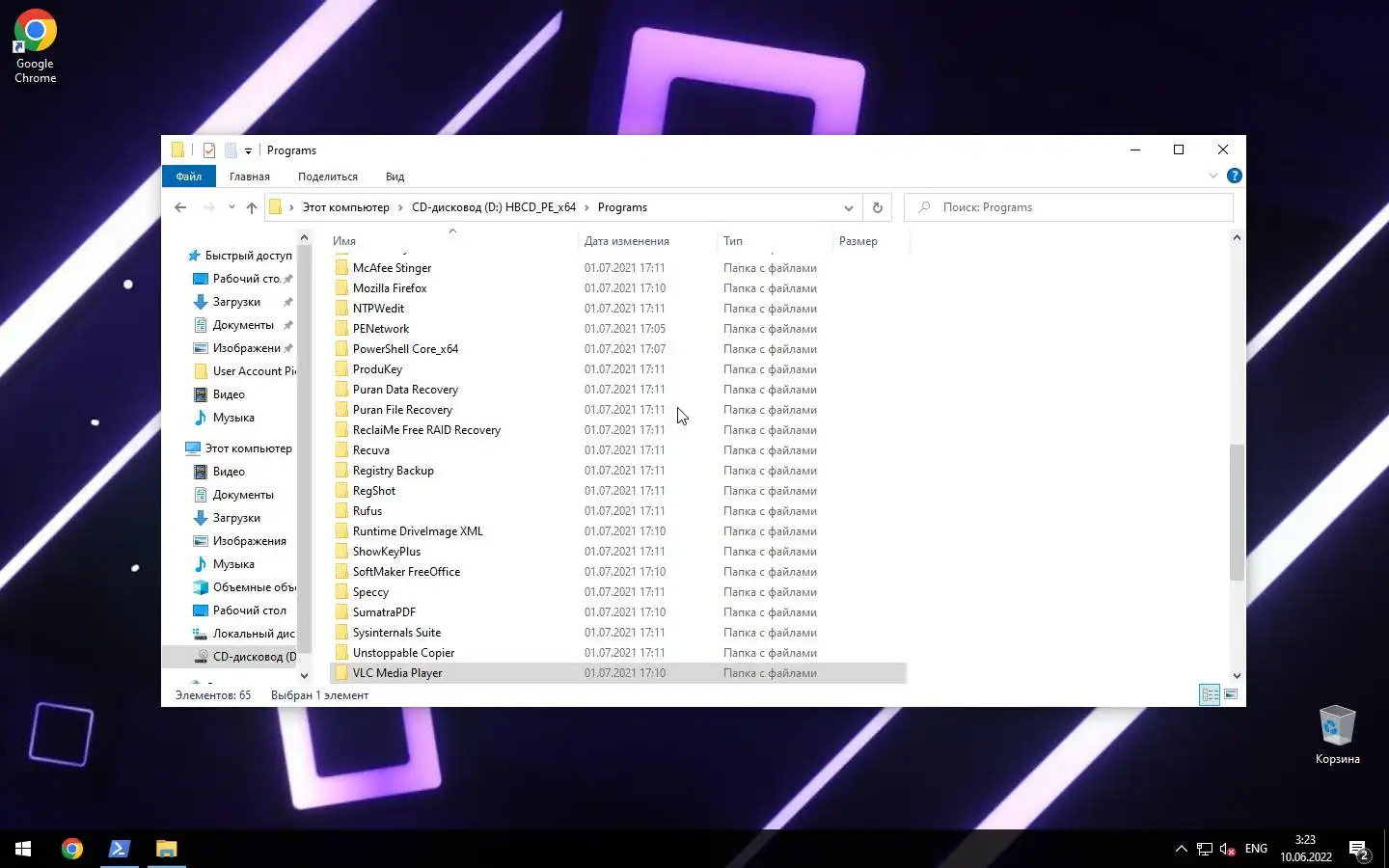
Task: Select ProduKey folder icon
Action: pyautogui.click(x=341, y=369)
